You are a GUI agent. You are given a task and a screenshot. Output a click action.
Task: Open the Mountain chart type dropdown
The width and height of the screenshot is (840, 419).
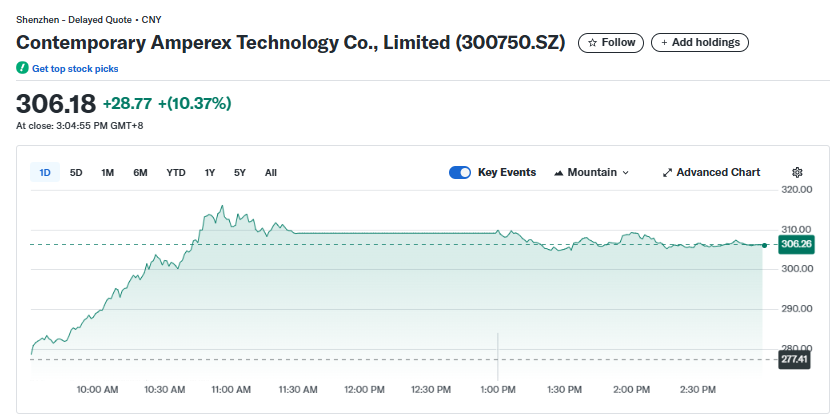[x=591, y=173]
